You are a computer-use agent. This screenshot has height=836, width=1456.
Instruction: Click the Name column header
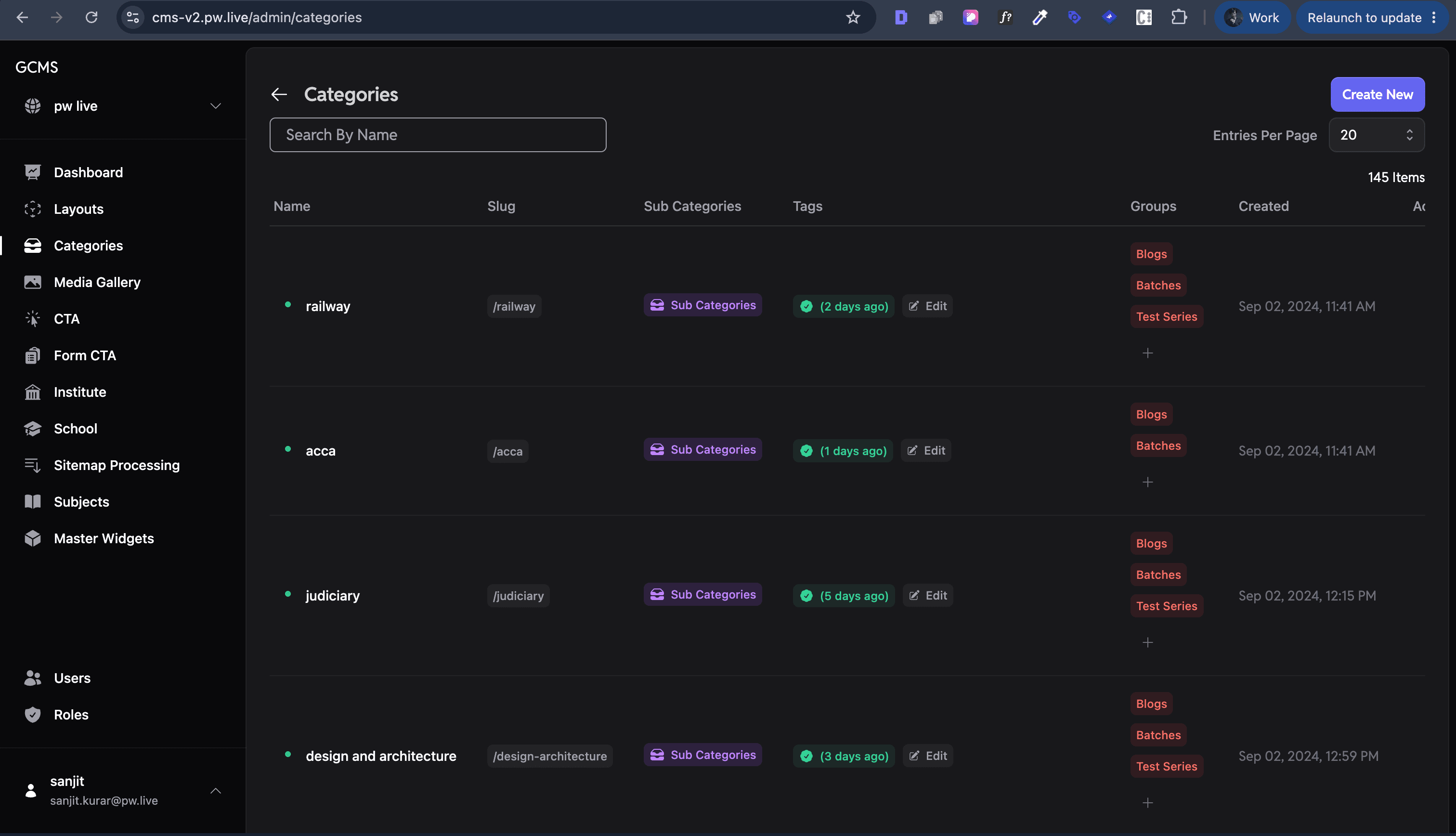click(292, 206)
